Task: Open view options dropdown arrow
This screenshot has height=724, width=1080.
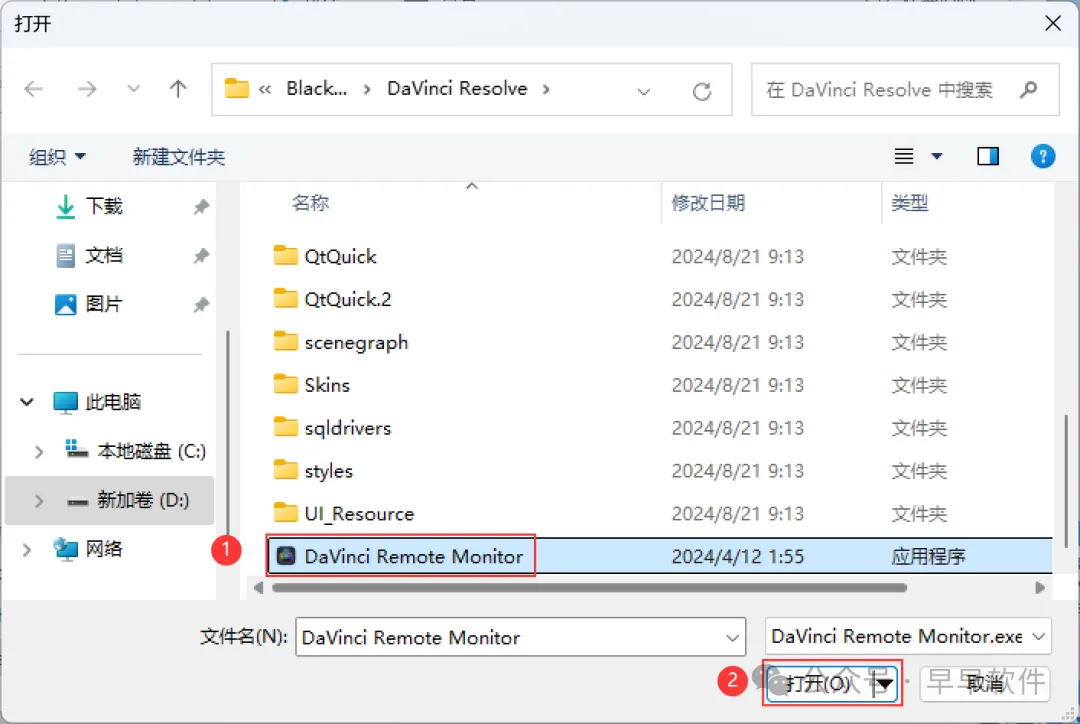Action: (x=937, y=156)
